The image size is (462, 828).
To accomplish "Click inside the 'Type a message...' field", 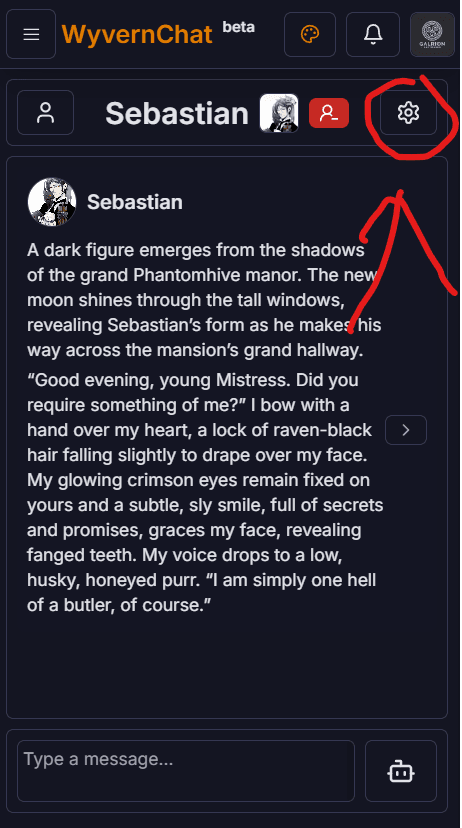I will 186,770.
